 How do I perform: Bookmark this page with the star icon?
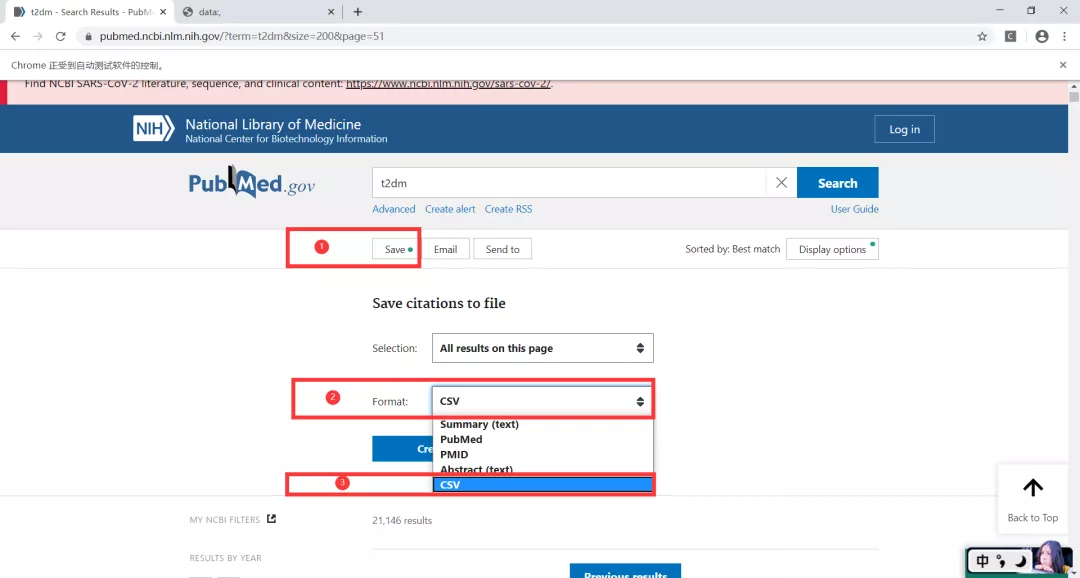pos(982,37)
